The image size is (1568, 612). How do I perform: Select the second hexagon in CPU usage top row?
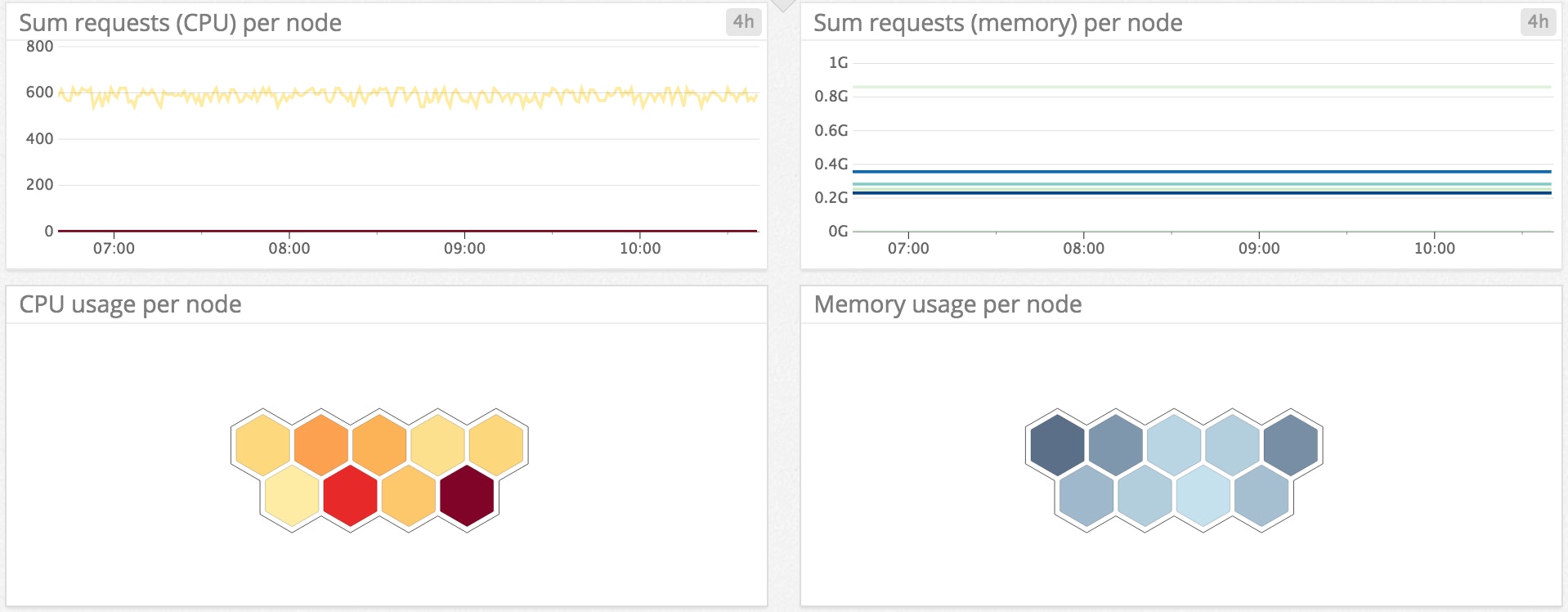click(x=321, y=445)
